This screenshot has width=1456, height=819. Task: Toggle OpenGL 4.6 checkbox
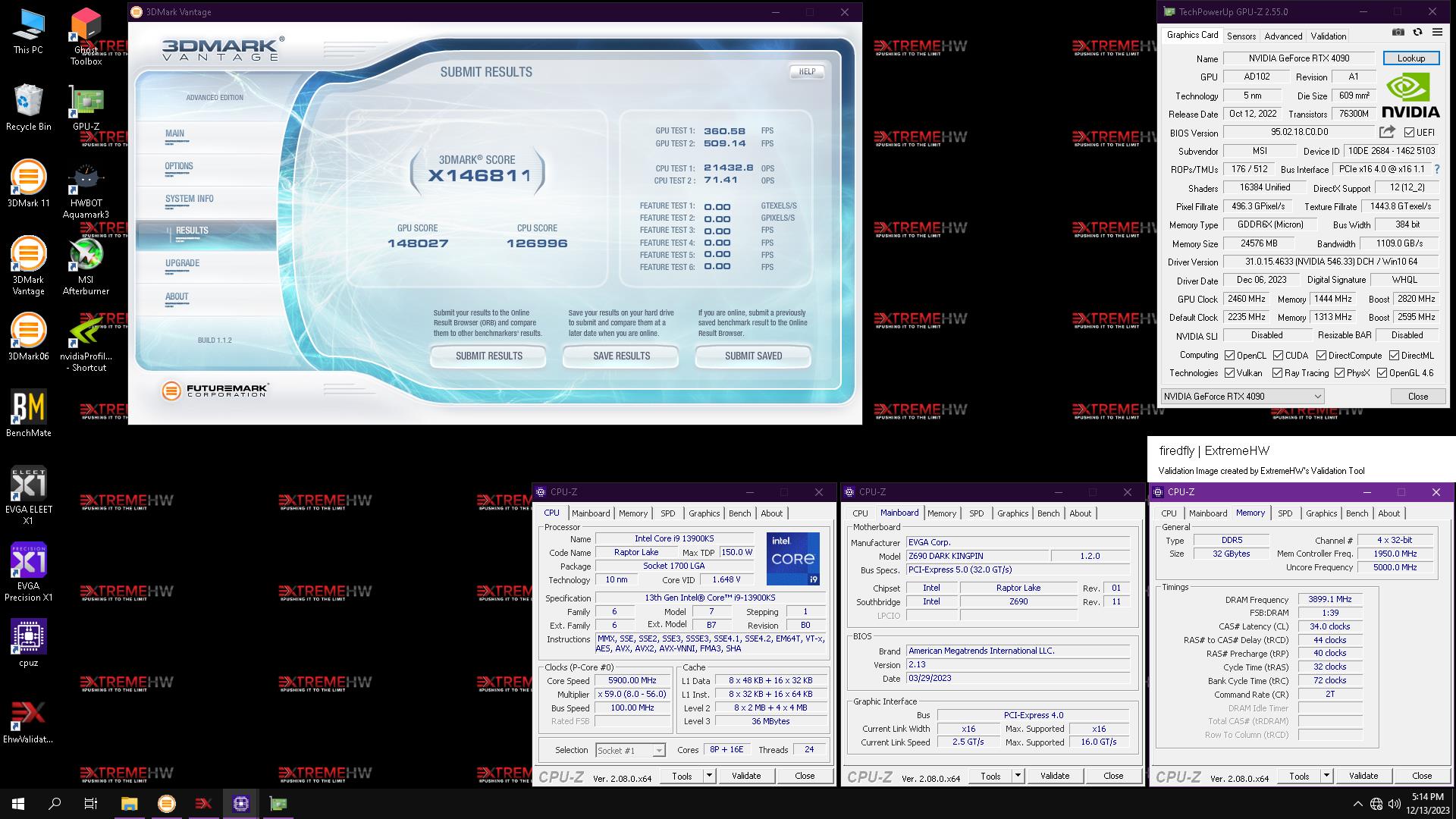coord(1382,373)
